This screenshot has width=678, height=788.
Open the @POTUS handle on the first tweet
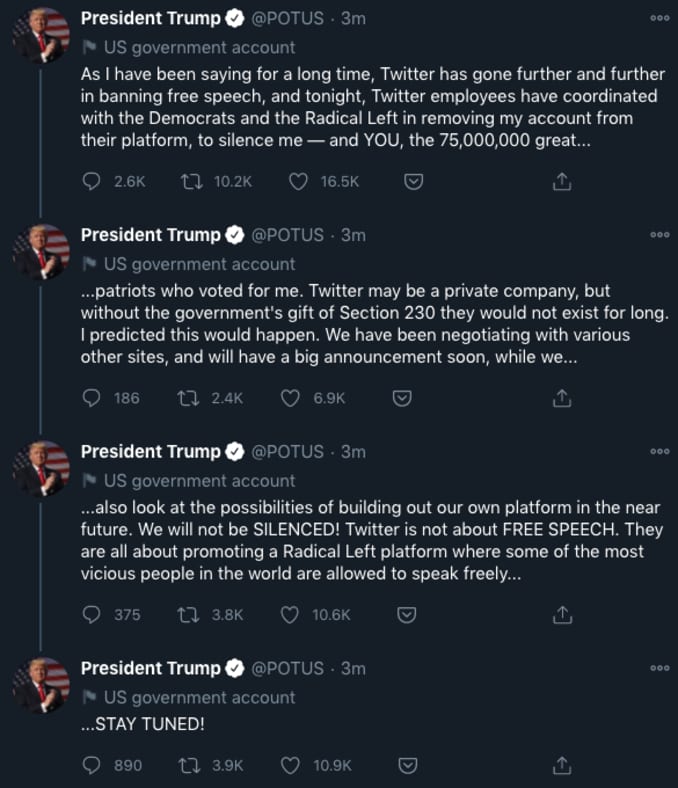(x=287, y=19)
